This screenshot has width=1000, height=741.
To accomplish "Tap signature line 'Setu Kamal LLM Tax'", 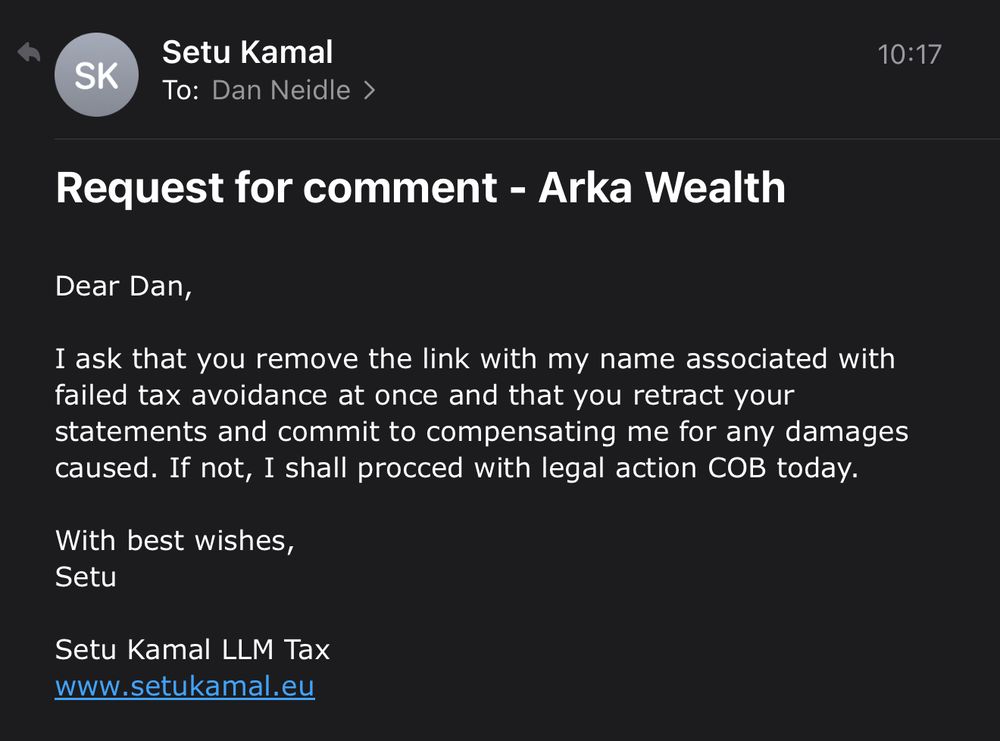I will coord(193,650).
